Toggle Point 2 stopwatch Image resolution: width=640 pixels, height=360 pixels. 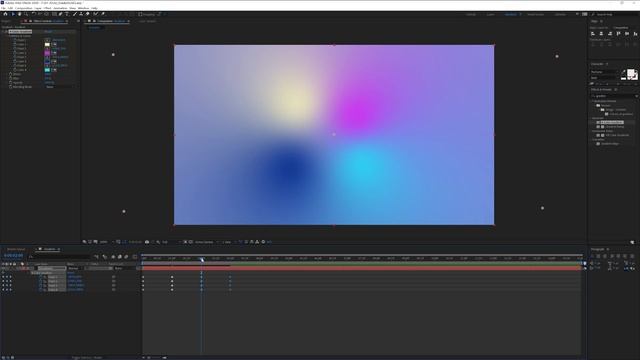click(15, 49)
